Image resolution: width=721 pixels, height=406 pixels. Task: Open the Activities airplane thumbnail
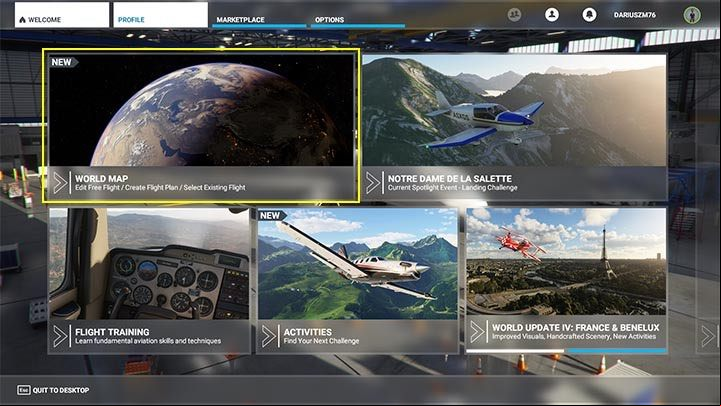click(x=358, y=264)
